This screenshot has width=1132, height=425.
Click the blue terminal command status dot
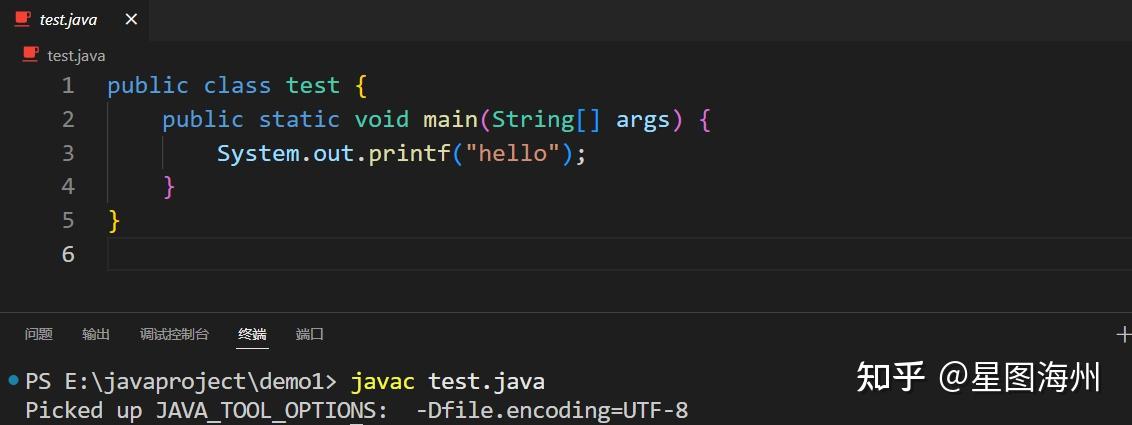(13, 380)
